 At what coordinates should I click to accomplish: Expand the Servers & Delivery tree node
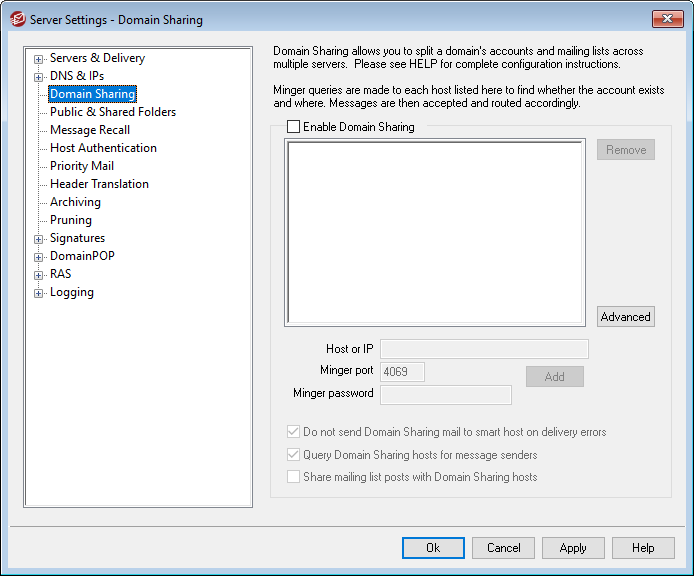(x=39, y=59)
